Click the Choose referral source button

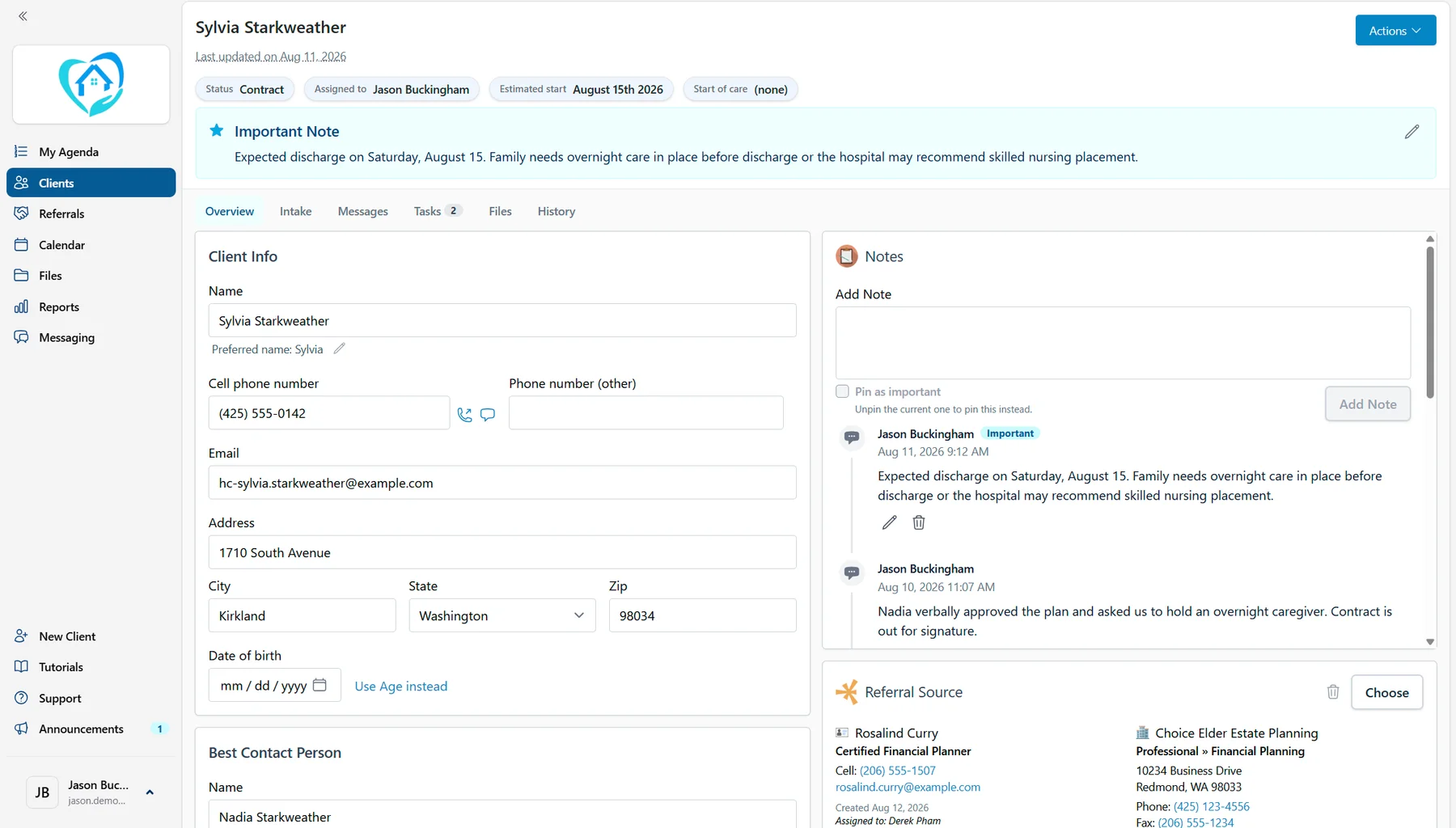click(x=1386, y=692)
